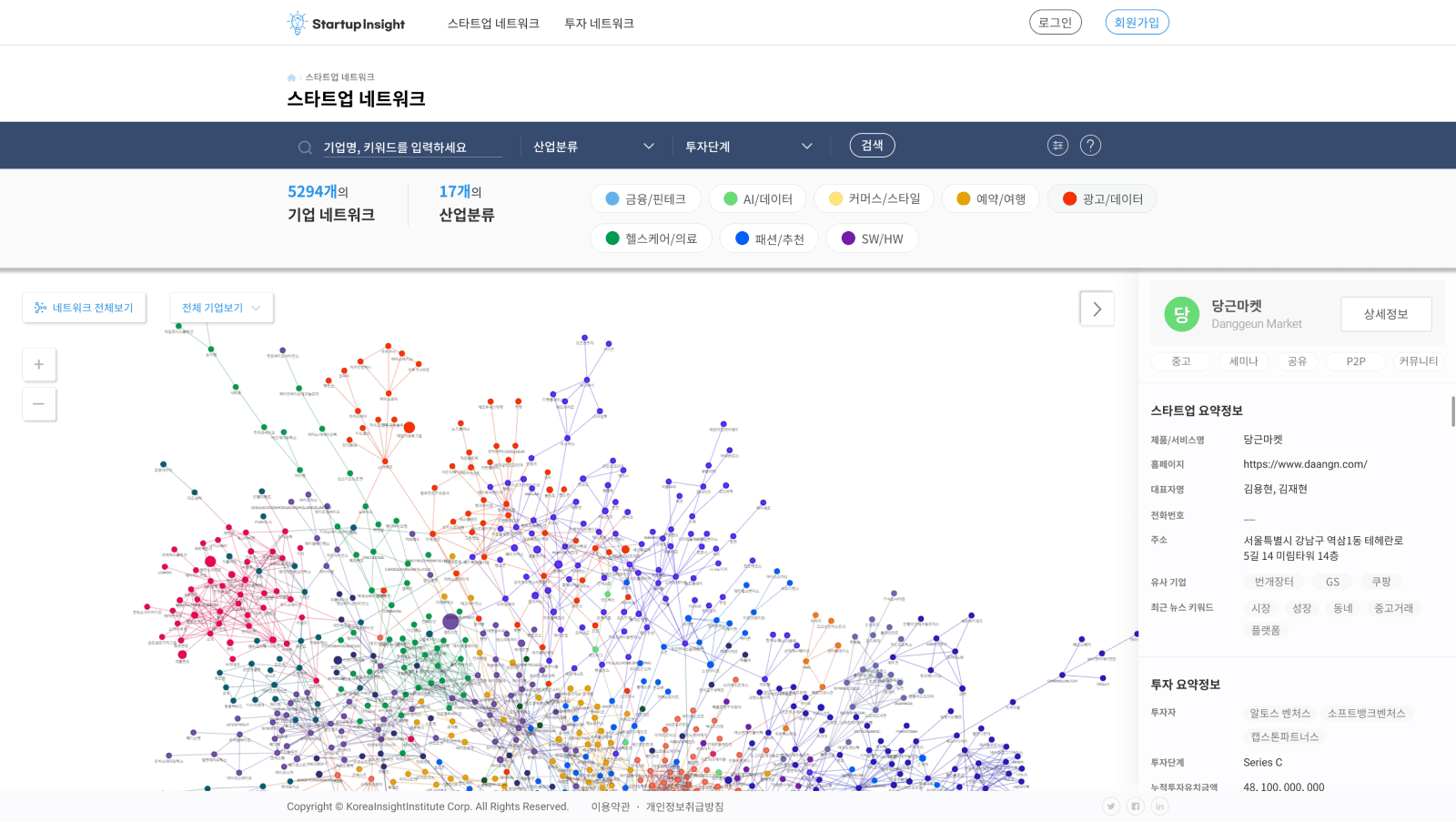Open the 스타트업 네트워크 menu item
1456x822 pixels.
(x=493, y=24)
